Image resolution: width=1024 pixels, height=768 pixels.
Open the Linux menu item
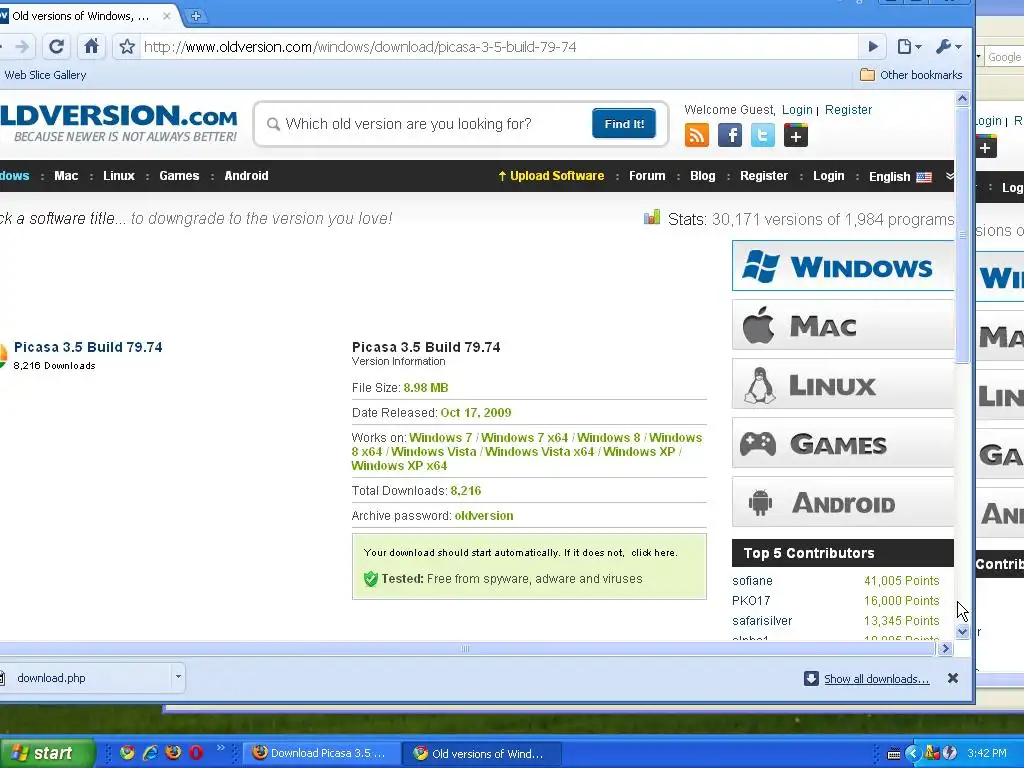[119, 176]
